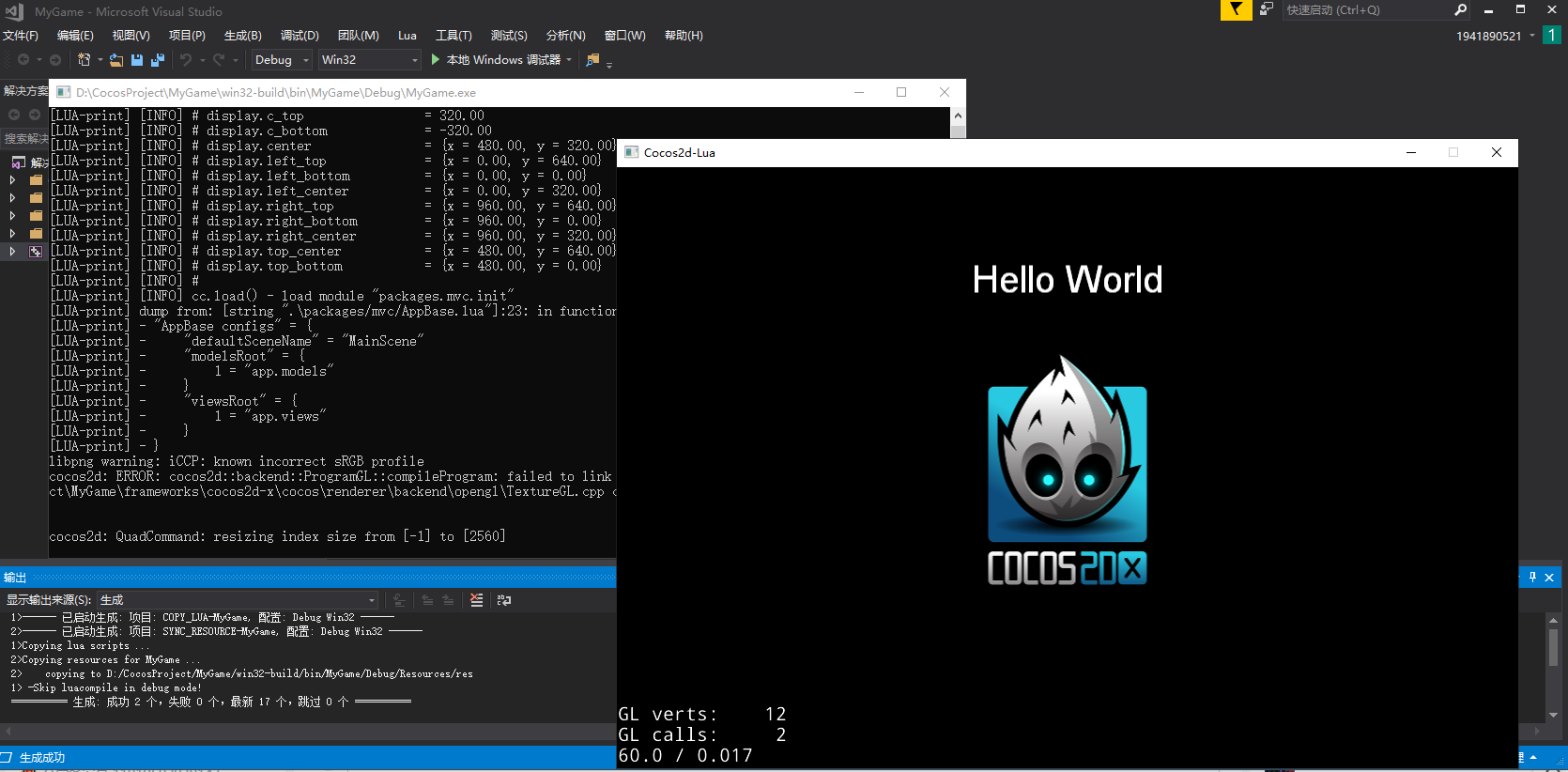Click the redo toolbar icon
This screenshot has width=1568, height=772.
(x=219, y=60)
